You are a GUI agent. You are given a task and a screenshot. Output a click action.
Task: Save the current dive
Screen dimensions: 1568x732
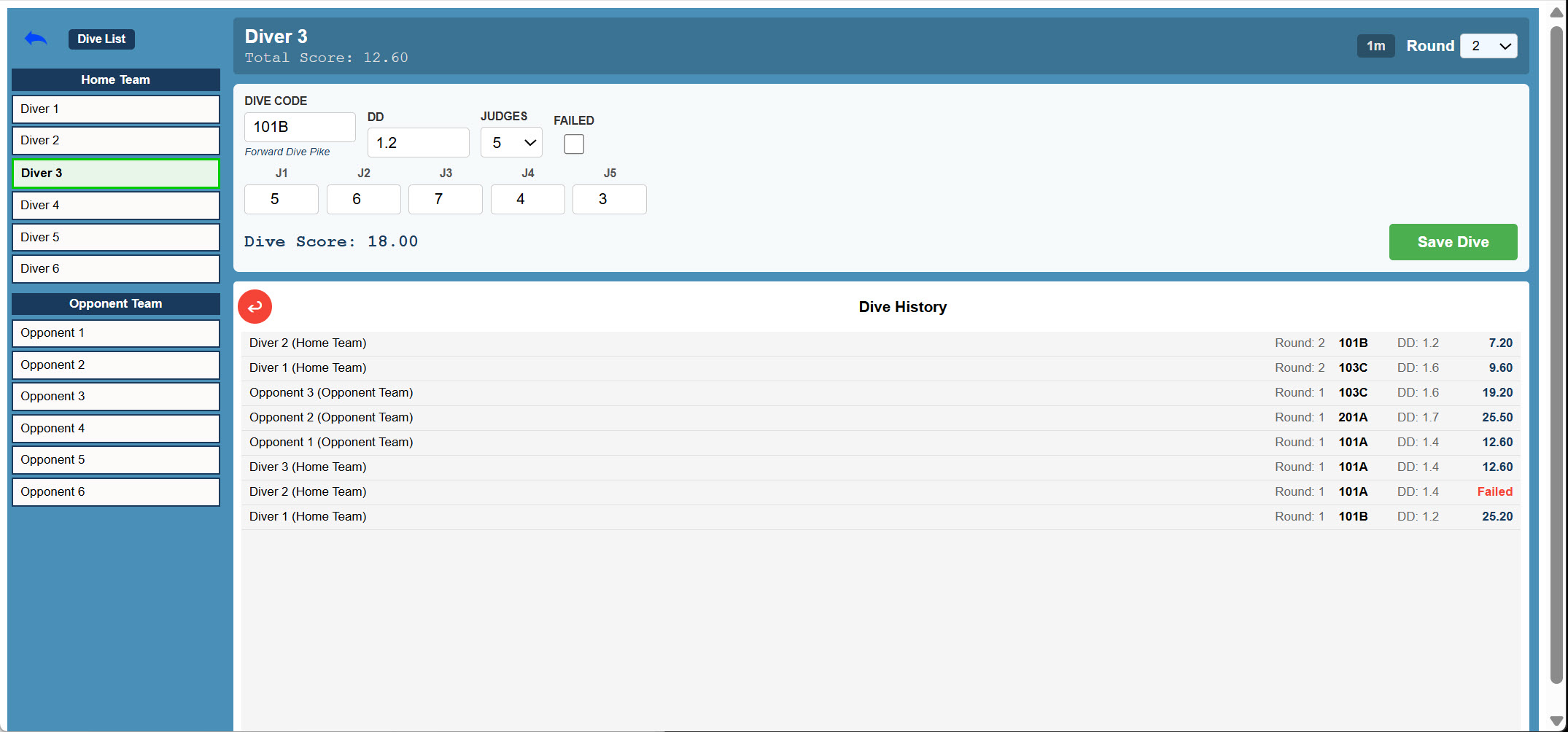point(1453,242)
